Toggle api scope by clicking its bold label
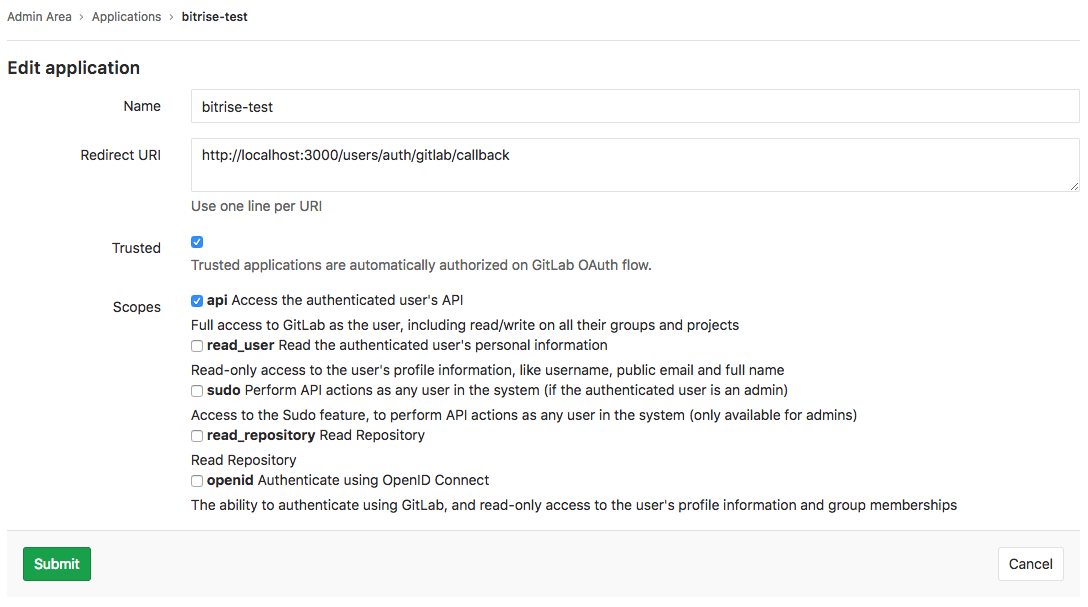The height and width of the screenshot is (607, 1088). pos(220,300)
